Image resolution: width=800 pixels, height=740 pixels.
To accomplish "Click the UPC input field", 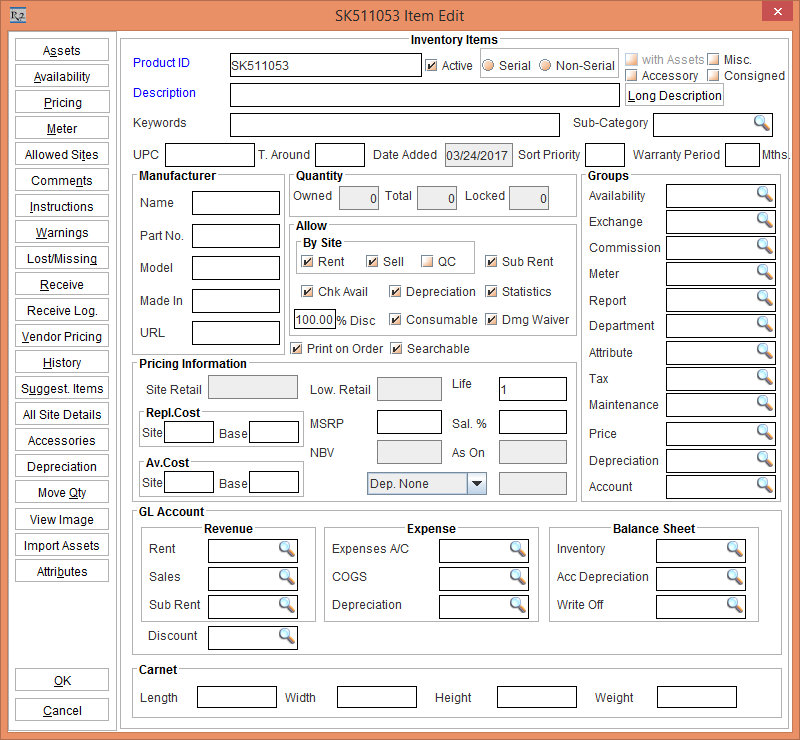I will pos(210,155).
